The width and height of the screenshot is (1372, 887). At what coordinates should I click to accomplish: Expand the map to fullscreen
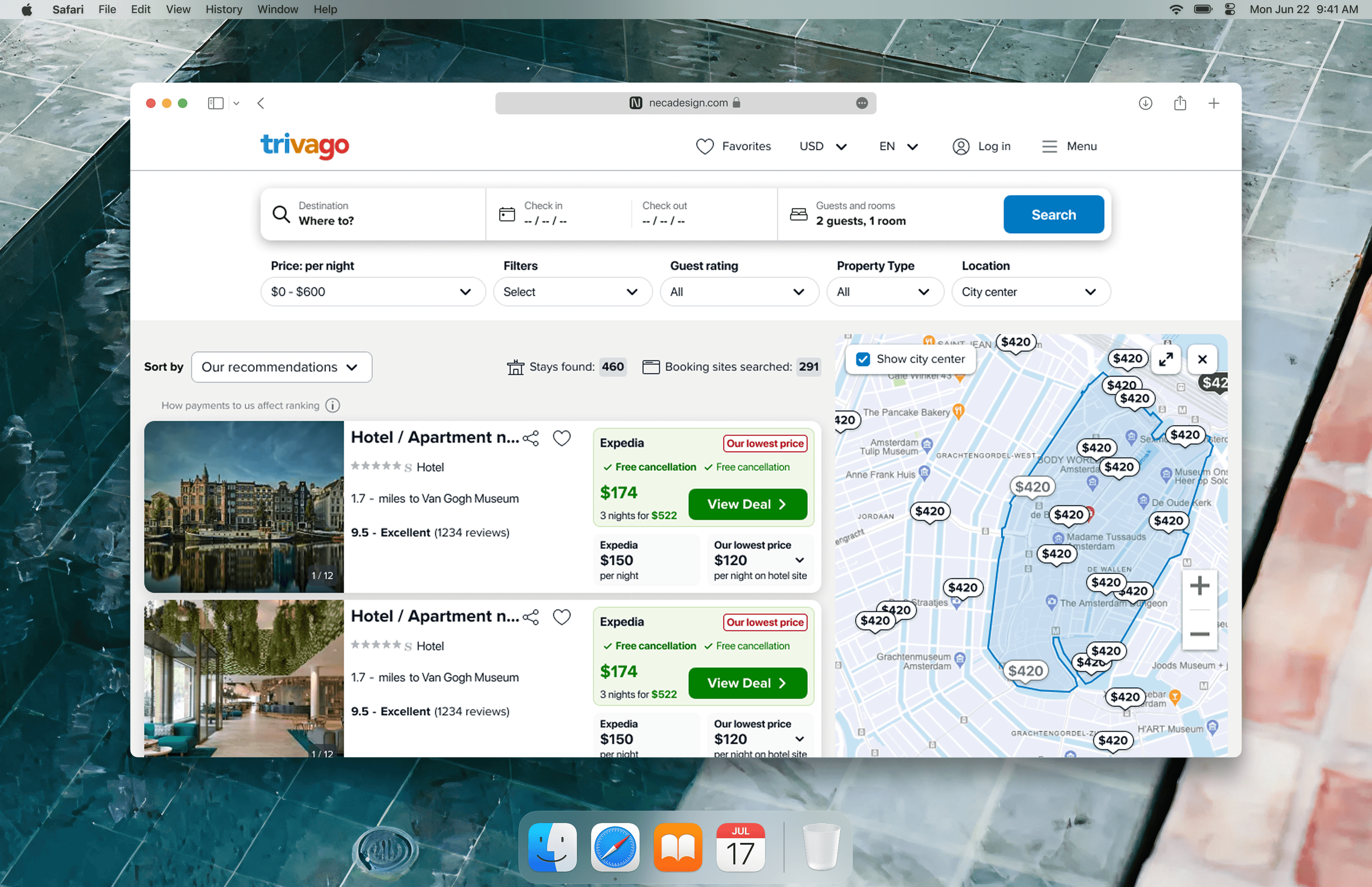coord(1166,359)
